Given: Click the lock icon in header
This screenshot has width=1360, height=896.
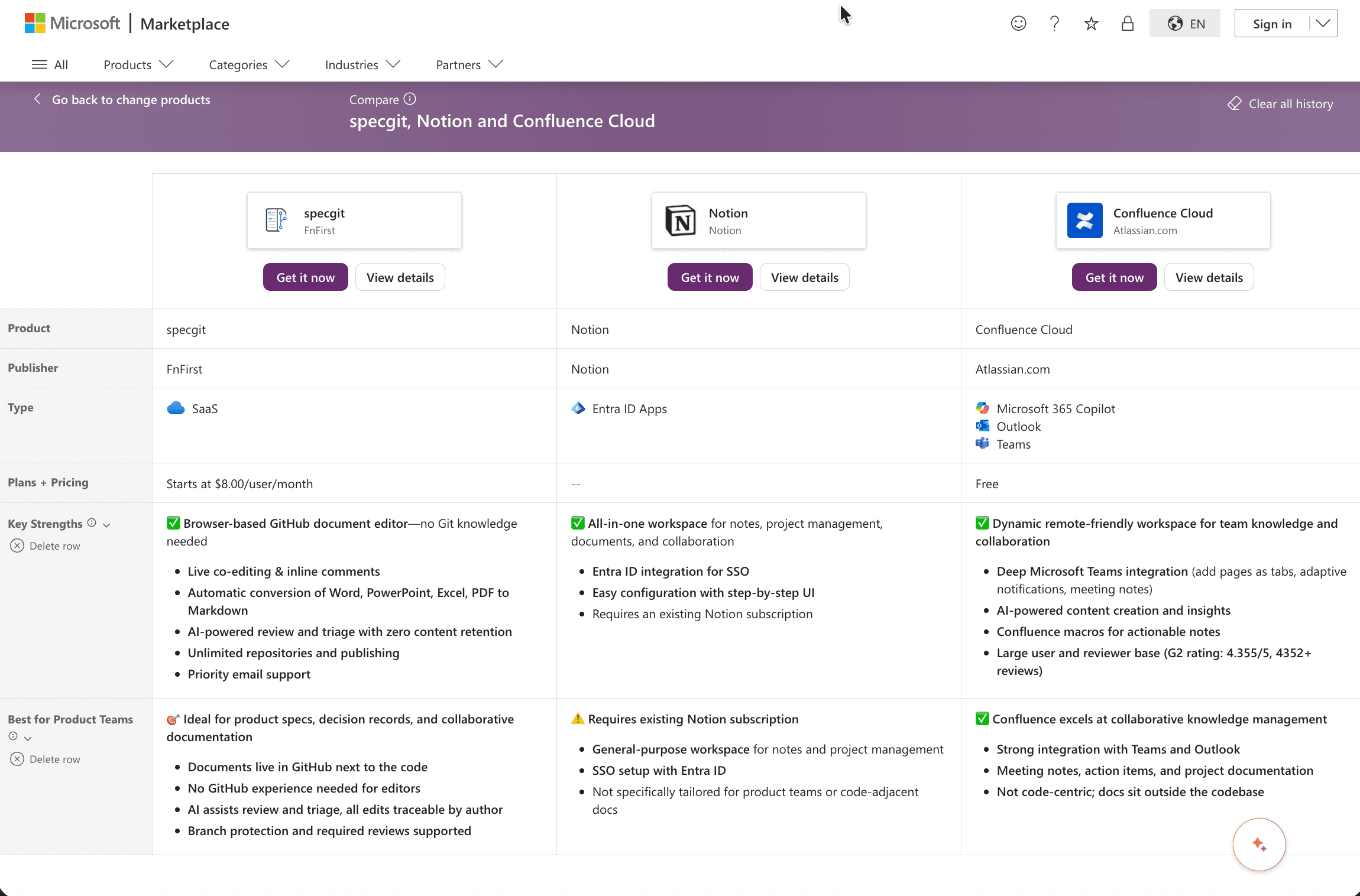Looking at the screenshot, I should (x=1128, y=24).
